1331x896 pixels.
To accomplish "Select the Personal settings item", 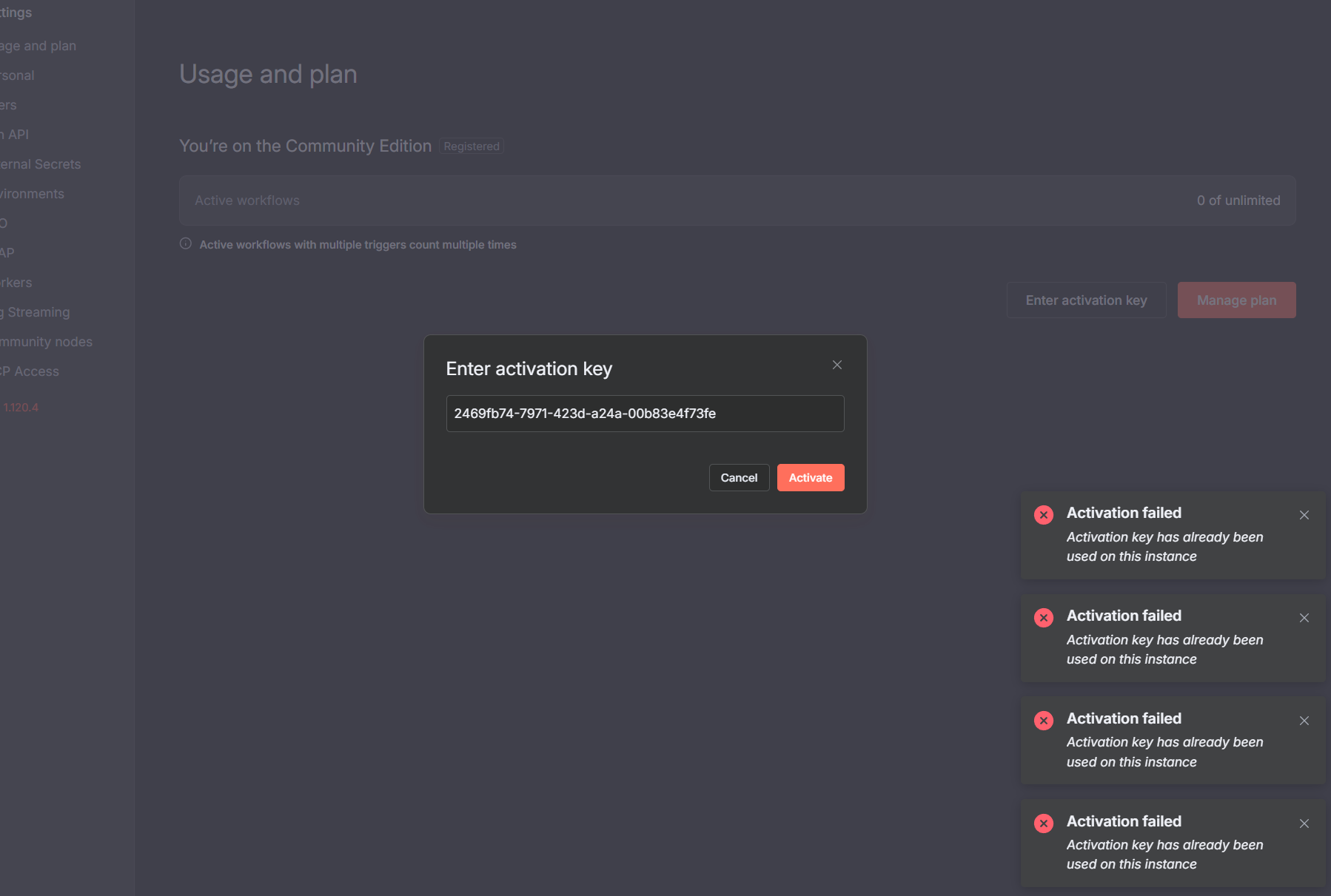I will (18, 75).
